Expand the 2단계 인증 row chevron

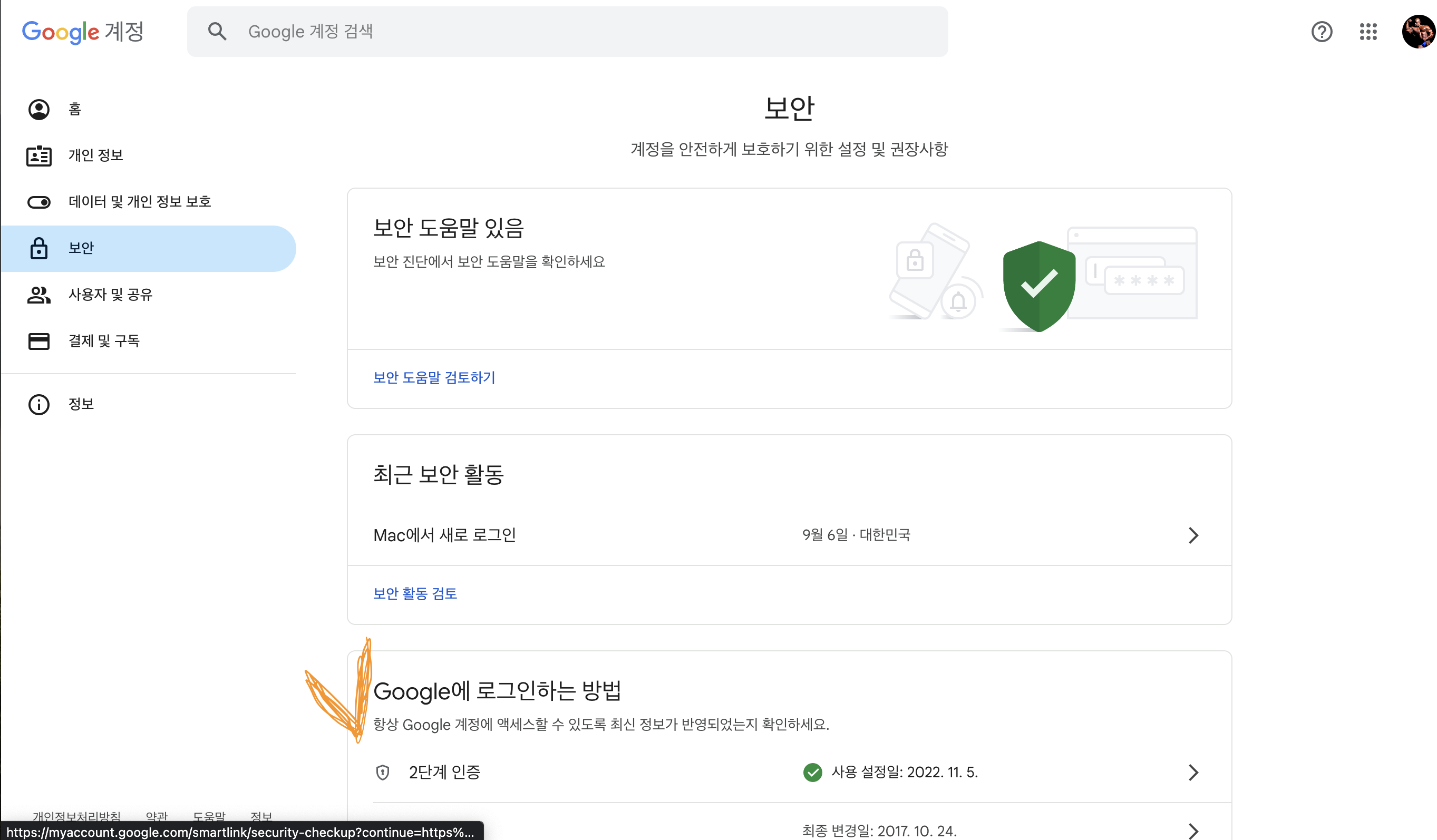pos(1193,772)
